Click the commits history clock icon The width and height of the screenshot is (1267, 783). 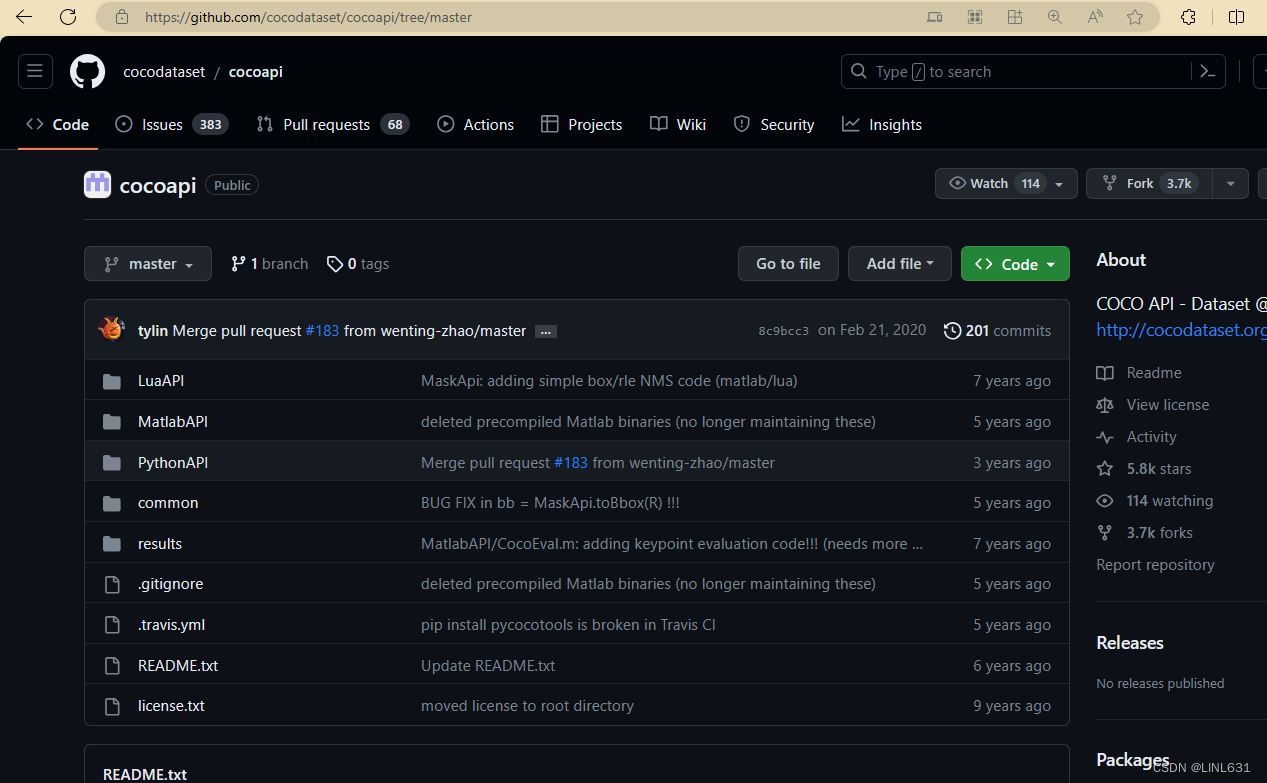(x=951, y=330)
